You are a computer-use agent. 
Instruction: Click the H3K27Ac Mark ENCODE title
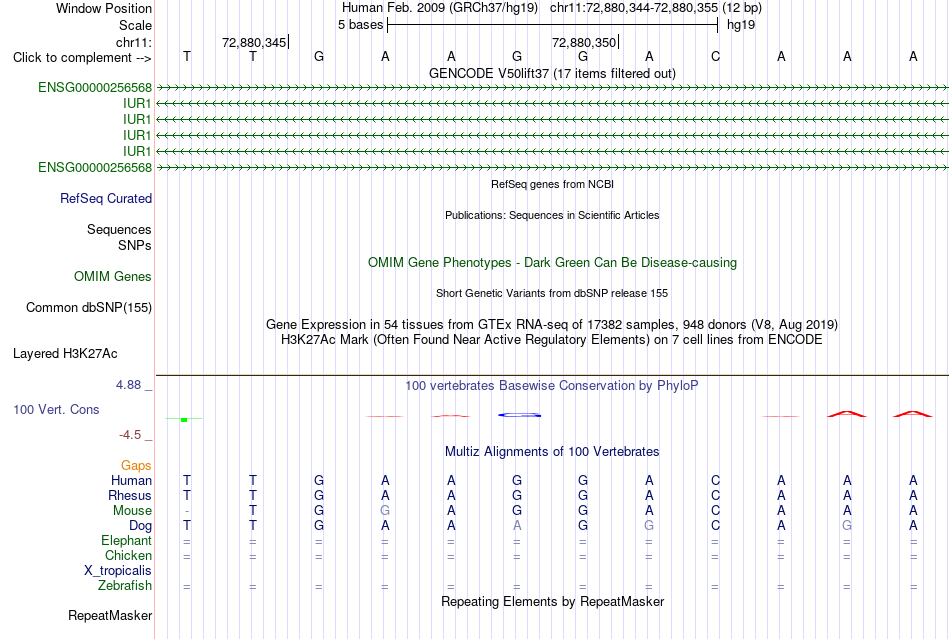pos(552,340)
